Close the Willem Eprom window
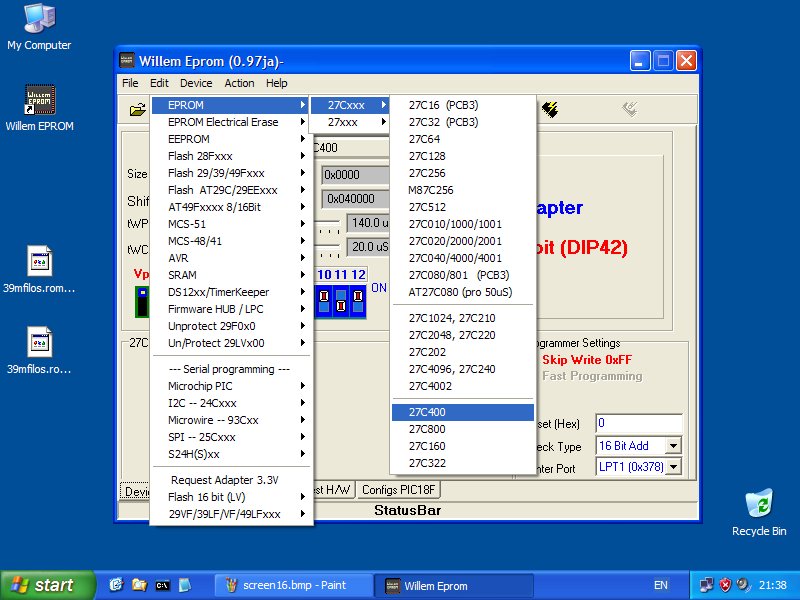Viewport: 800px width, 600px height. tap(686, 61)
